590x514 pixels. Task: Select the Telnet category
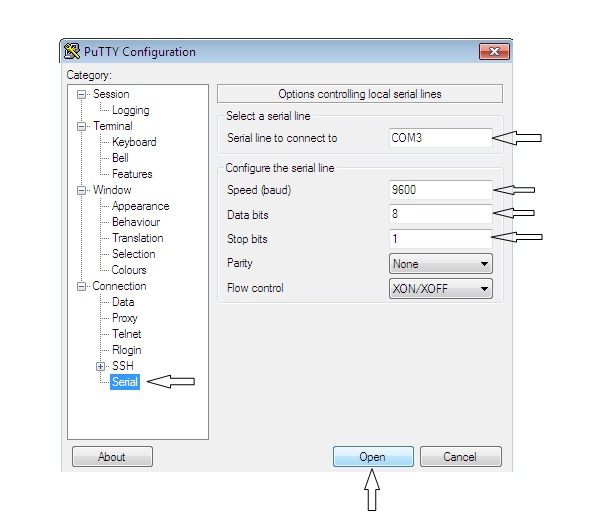(126, 334)
